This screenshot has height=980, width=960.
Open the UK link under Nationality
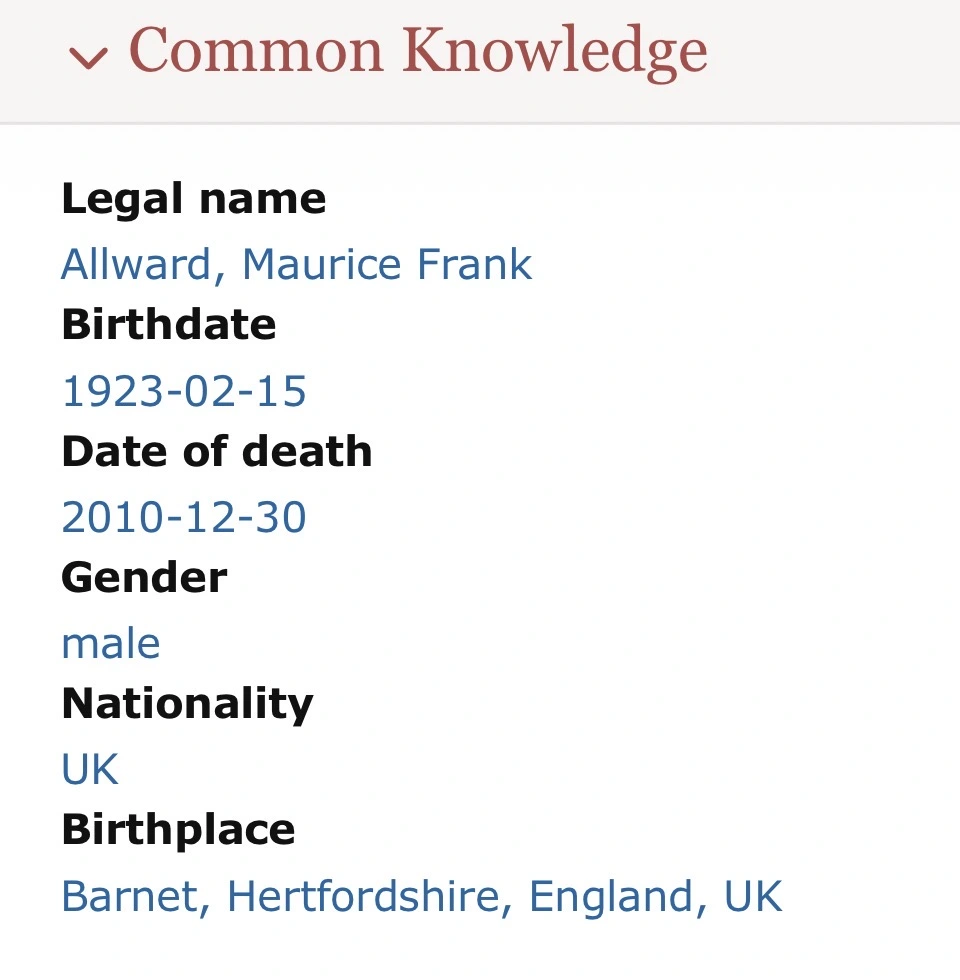(x=90, y=769)
